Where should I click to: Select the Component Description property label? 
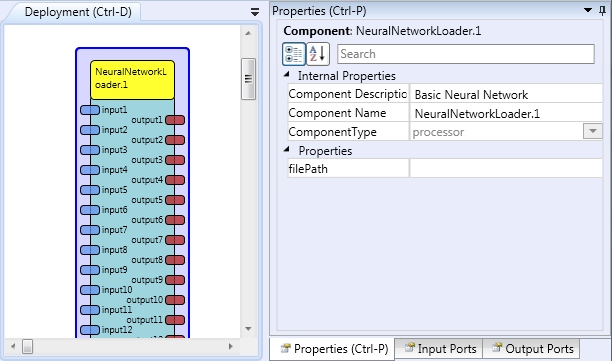click(347, 94)
